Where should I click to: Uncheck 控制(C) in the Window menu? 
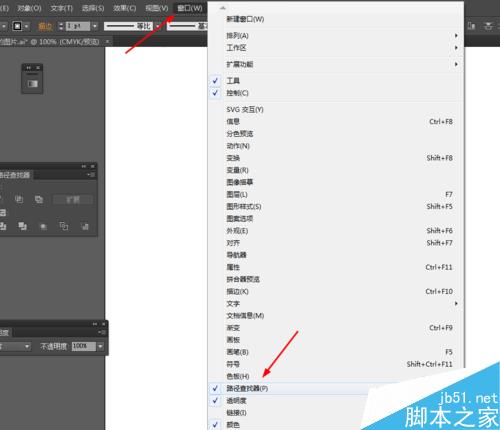[x=336, y=93]
